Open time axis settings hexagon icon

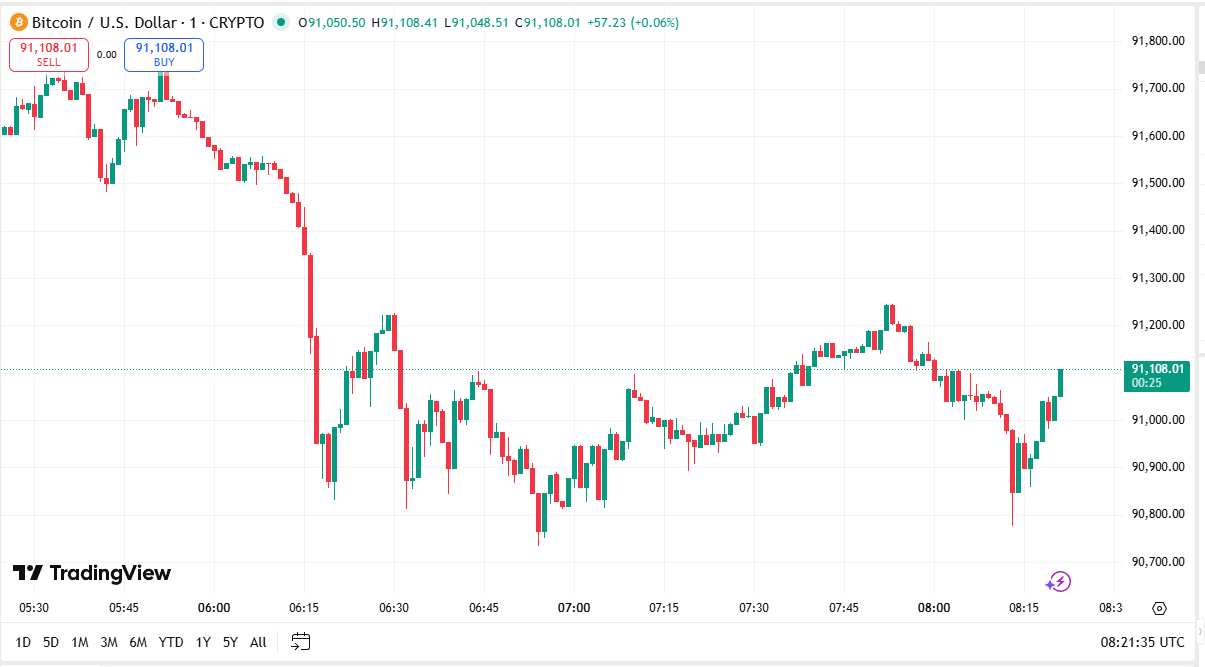coord(1159,608)
